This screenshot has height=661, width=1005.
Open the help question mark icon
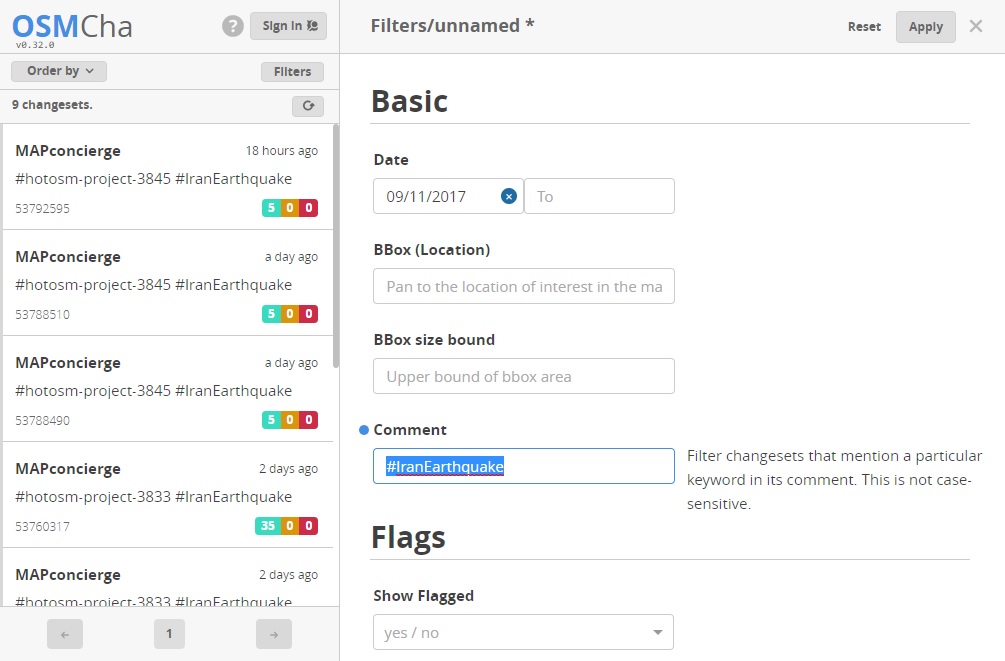tap(233, 26)
